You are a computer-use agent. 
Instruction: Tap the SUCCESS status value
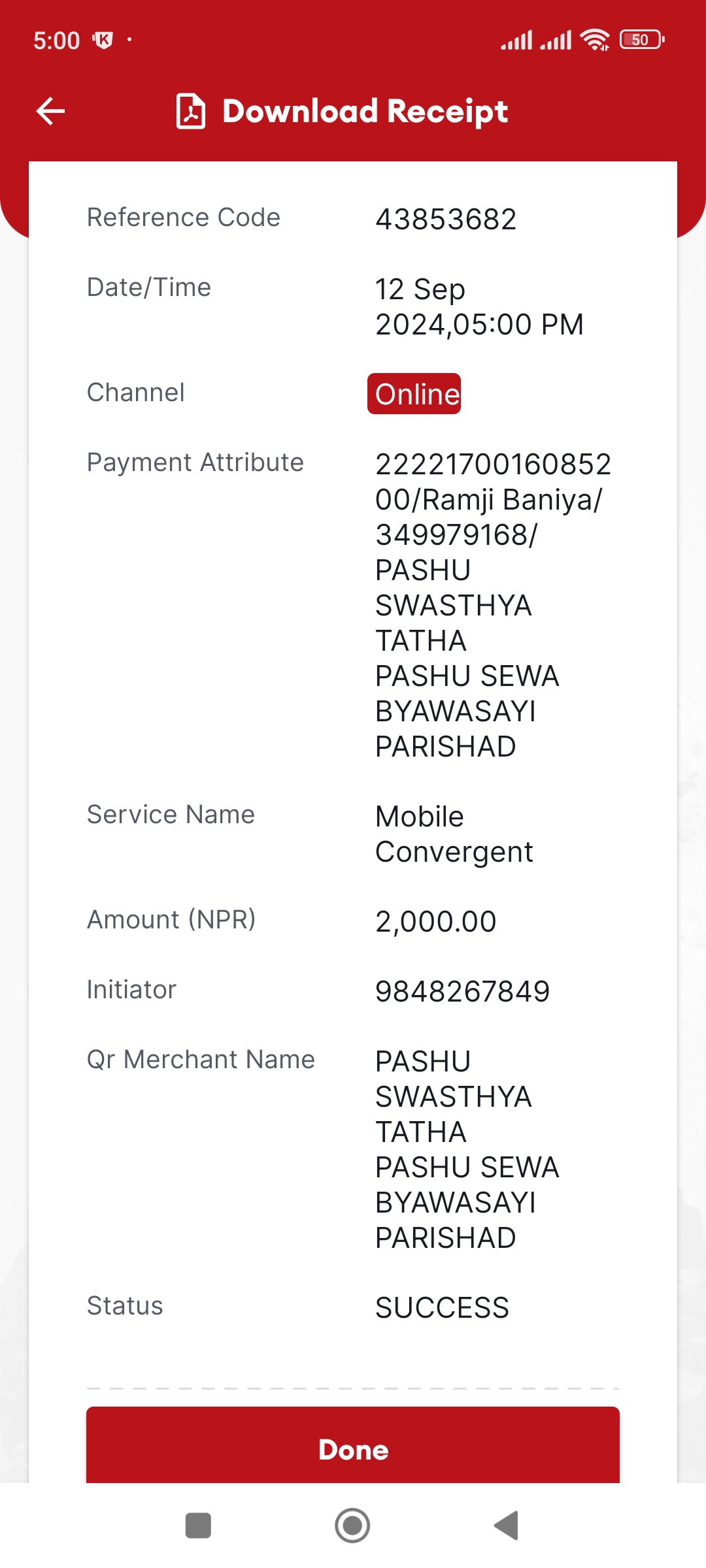point(442,1308)
